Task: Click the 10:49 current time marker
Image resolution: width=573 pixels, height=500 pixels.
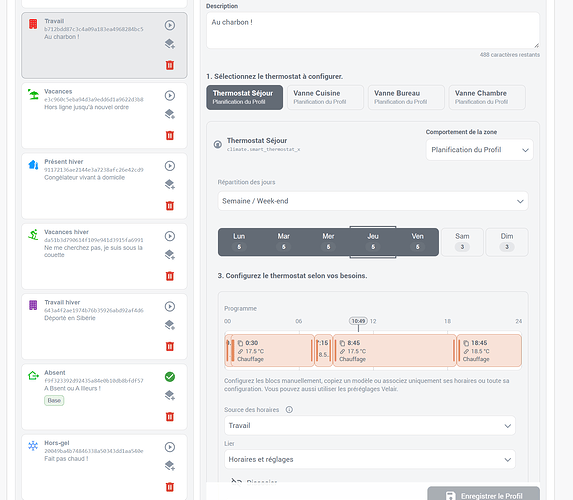Action: (358, 321)
